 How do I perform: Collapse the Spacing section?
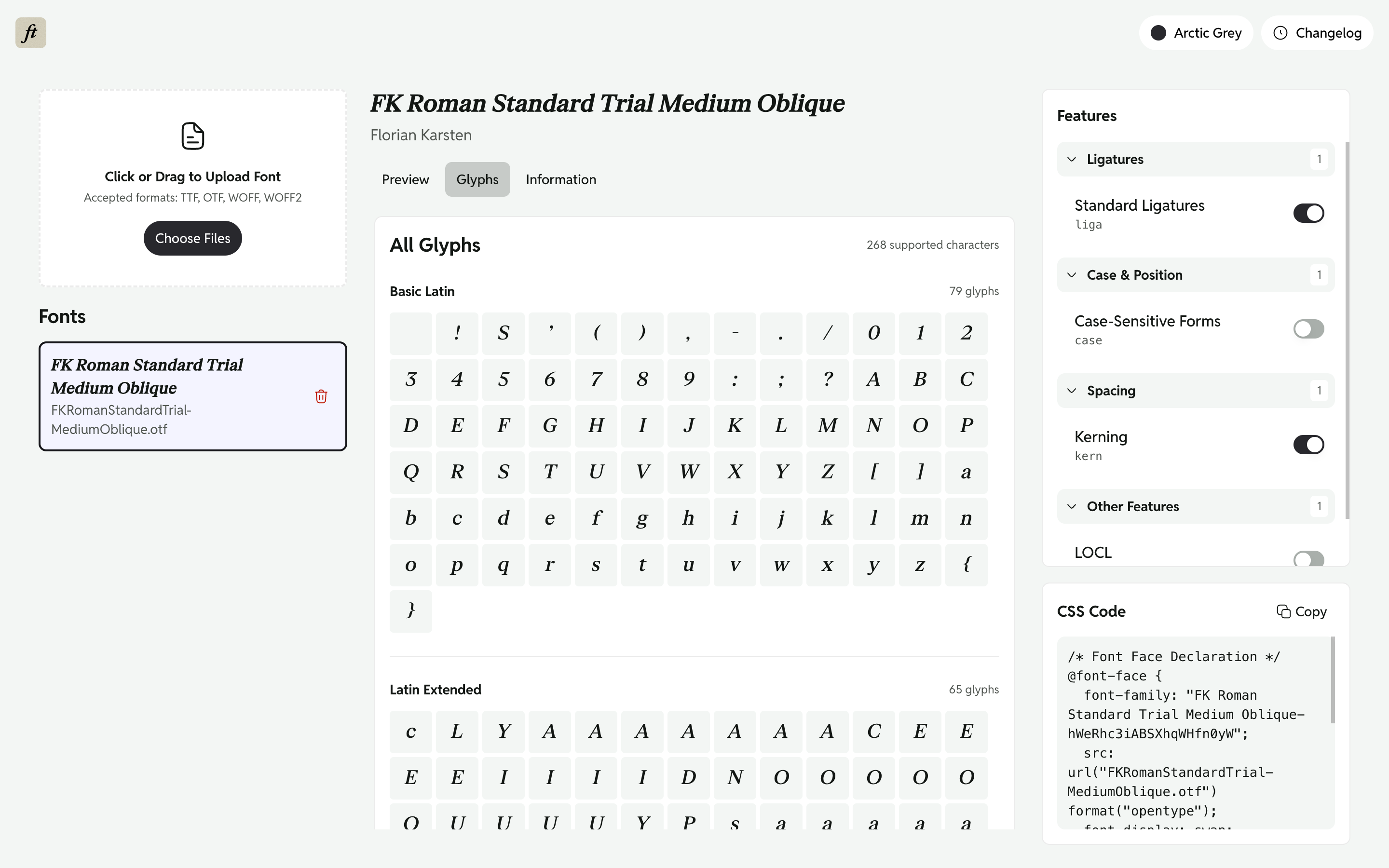click(x=1072, y=391)
